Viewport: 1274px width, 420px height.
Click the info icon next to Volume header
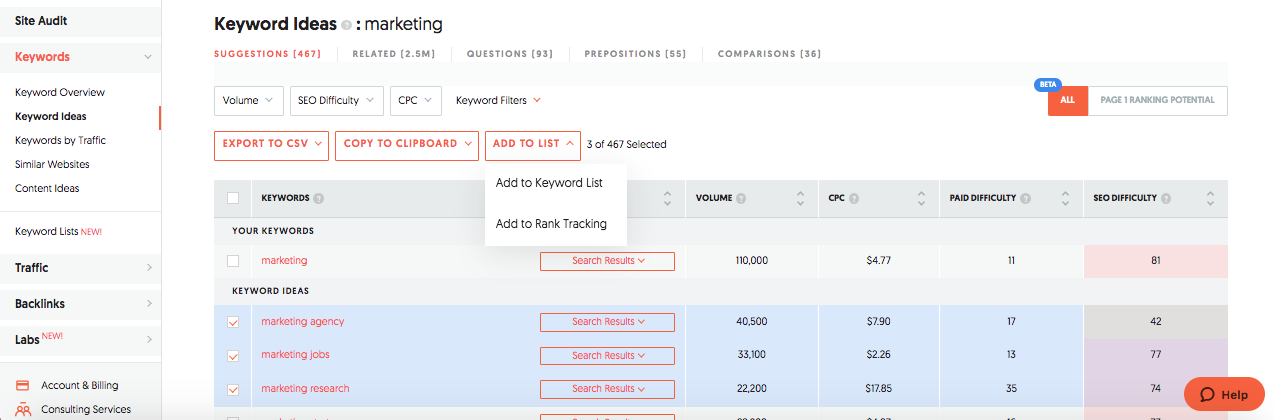click(741, 198)
